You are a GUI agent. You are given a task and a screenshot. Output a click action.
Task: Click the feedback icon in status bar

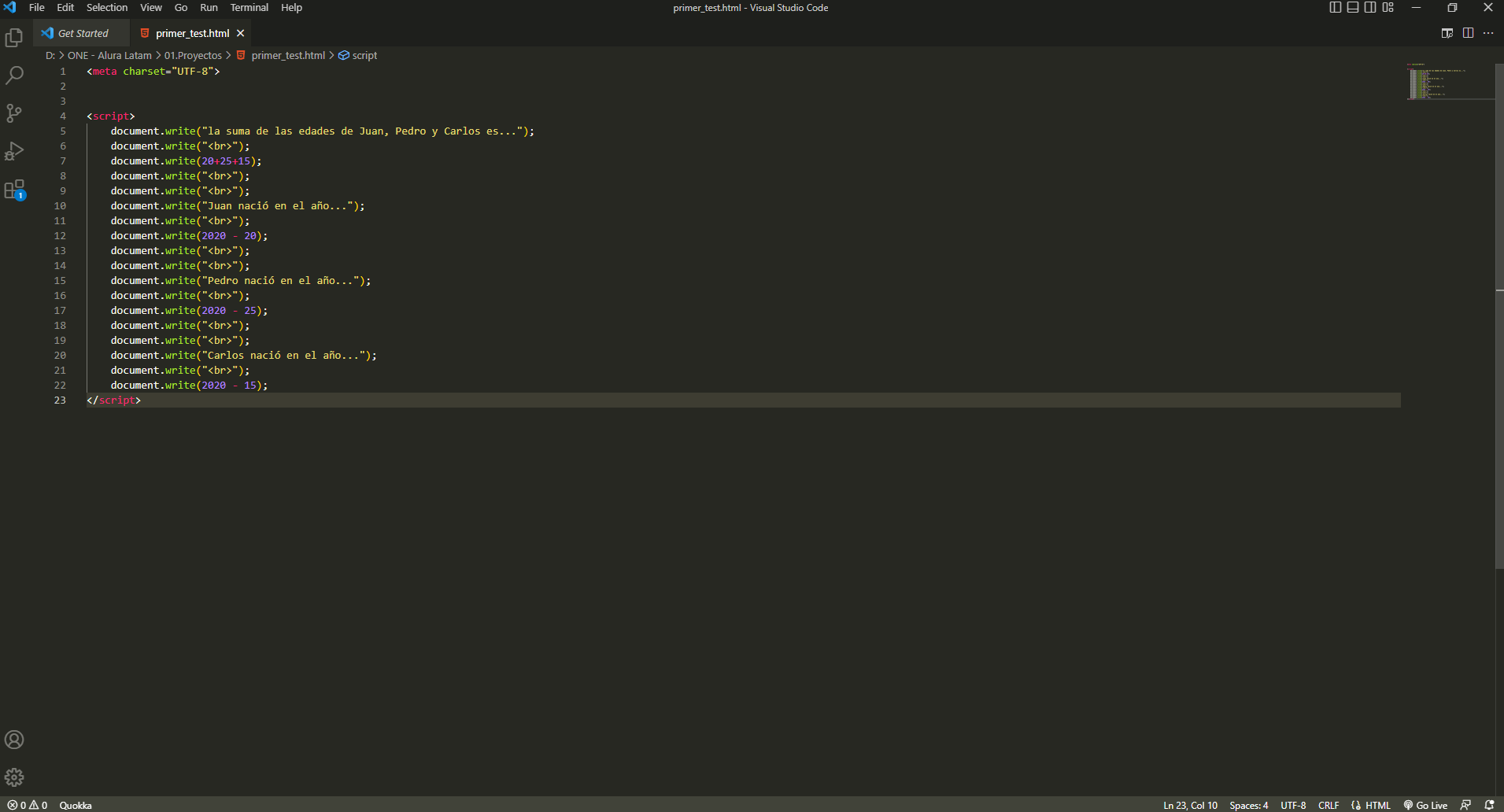[x=1465, y=805]
